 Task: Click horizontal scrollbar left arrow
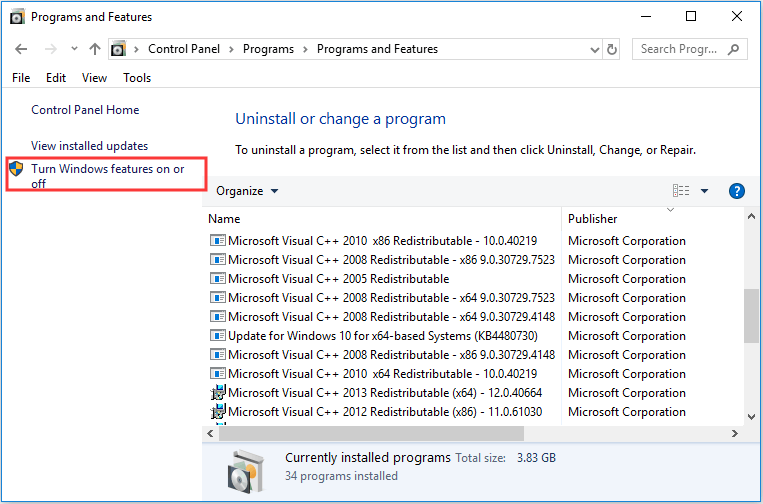pyautogui.click(x=210, y=433)
